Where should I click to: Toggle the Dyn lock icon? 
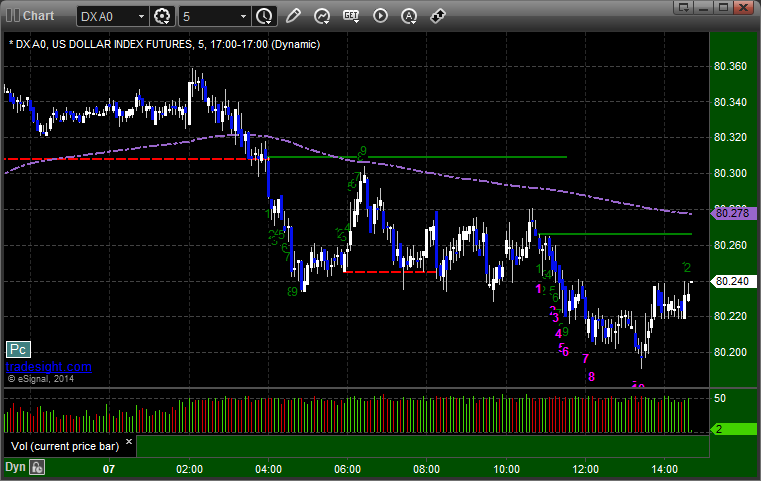click(37, 467)
